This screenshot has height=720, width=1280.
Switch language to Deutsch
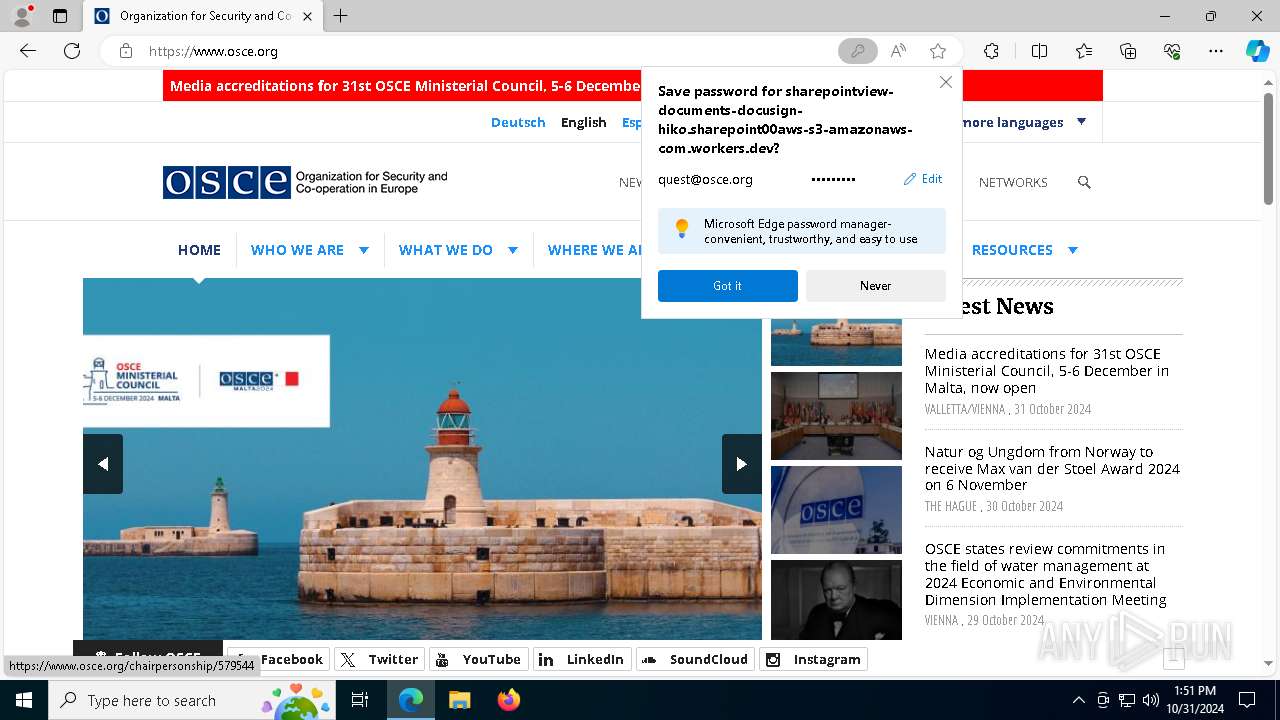(518, 122)
